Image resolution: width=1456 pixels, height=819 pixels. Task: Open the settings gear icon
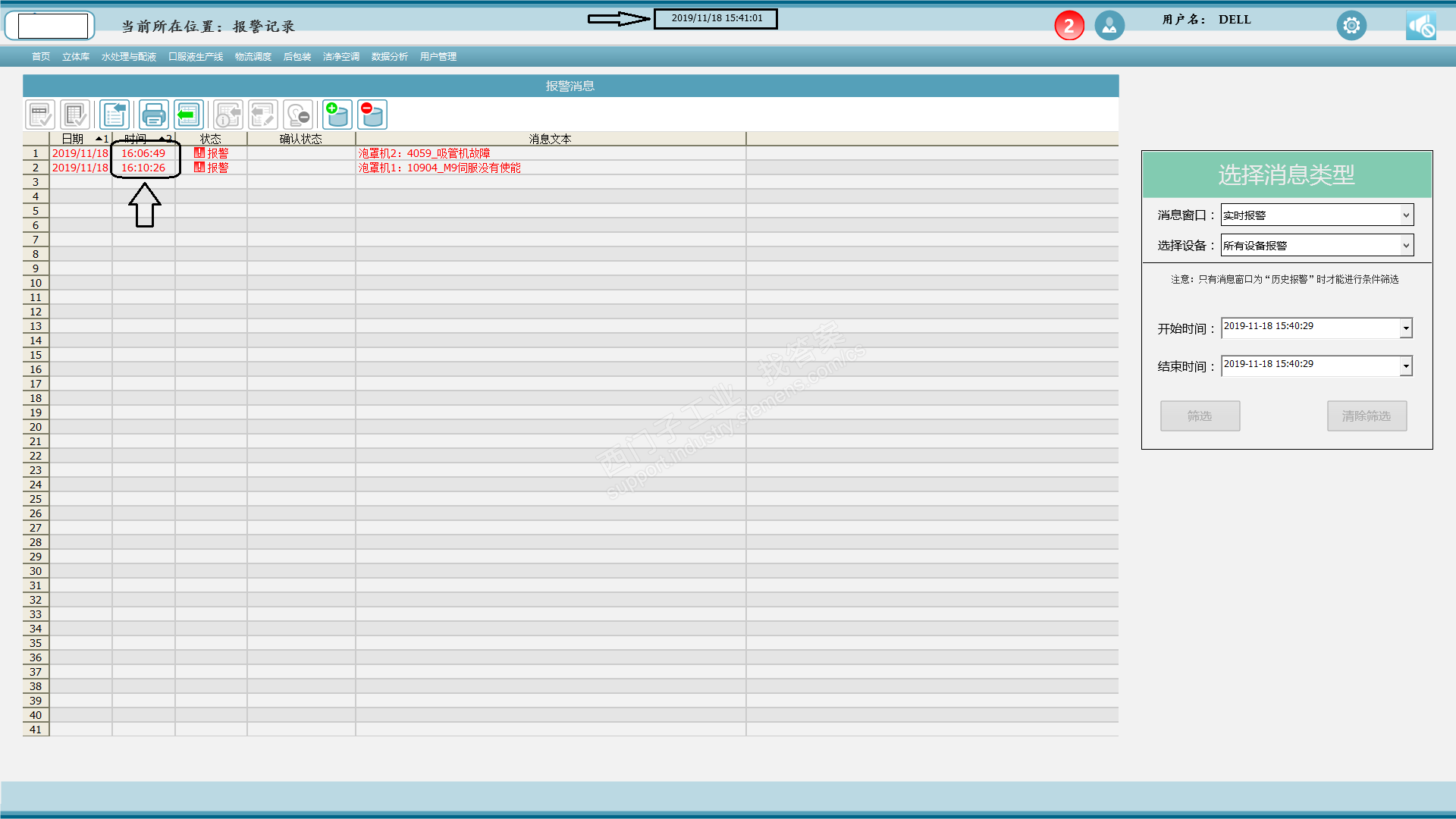(1351, 26)
